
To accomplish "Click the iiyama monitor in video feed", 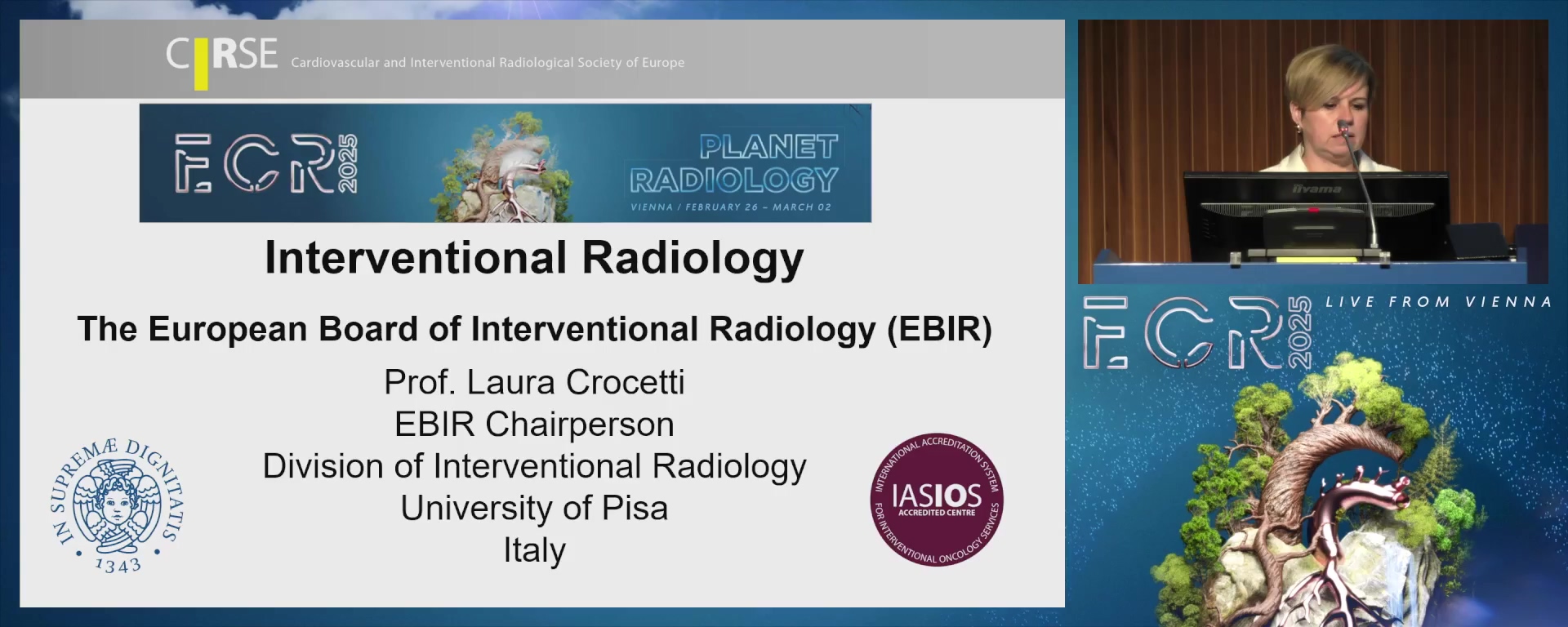I will pos(1316,216).
